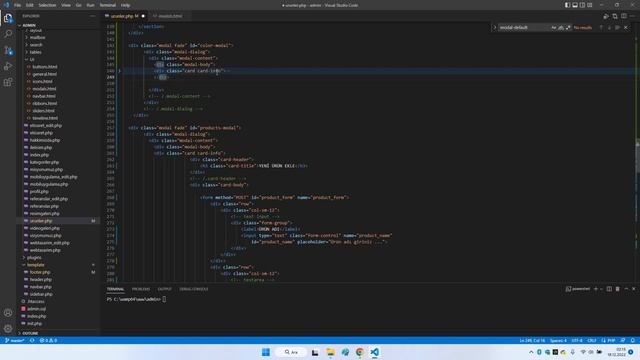
Task: Collapse the UI folder
Action: click(32, 60)
